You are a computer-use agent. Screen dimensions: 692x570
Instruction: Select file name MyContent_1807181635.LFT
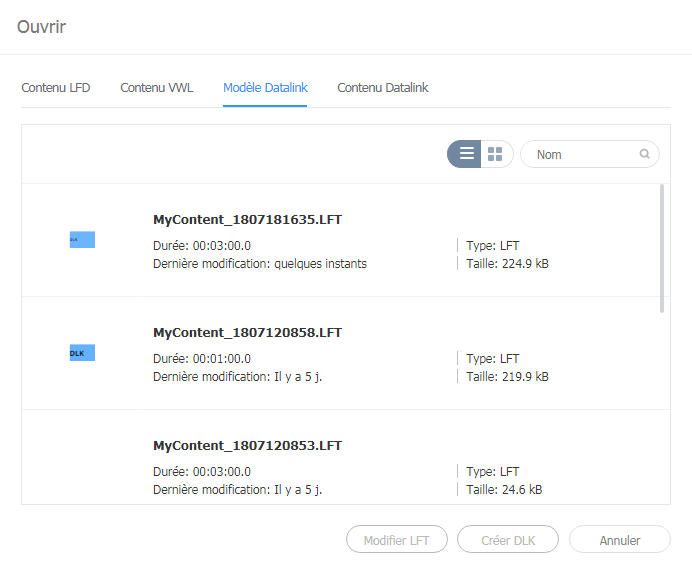(x=248, y=219)
